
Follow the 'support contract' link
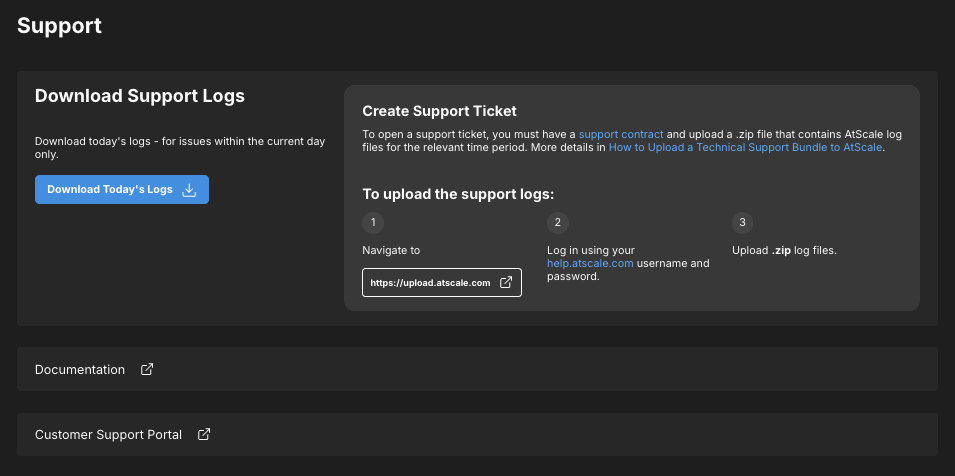(620, 134)
